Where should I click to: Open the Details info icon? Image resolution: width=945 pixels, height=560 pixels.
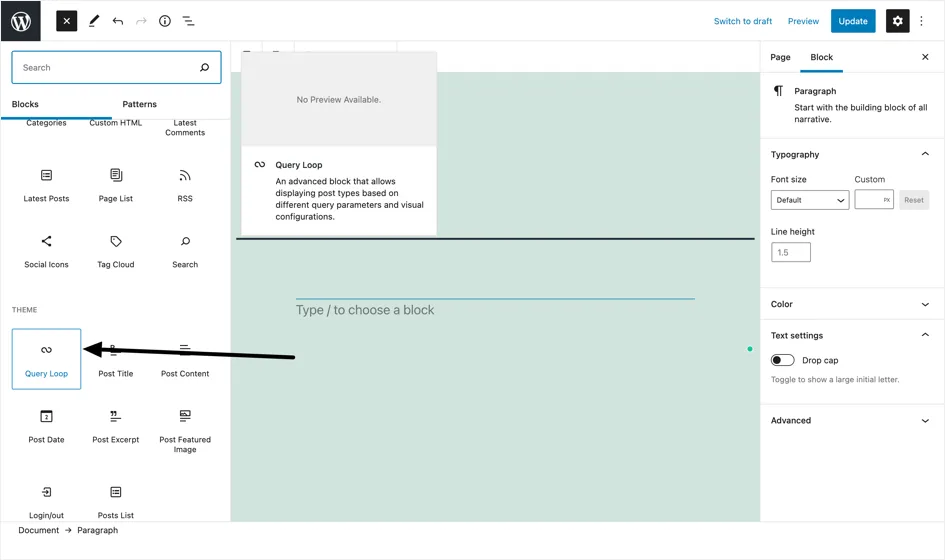[x=165, y=21]
